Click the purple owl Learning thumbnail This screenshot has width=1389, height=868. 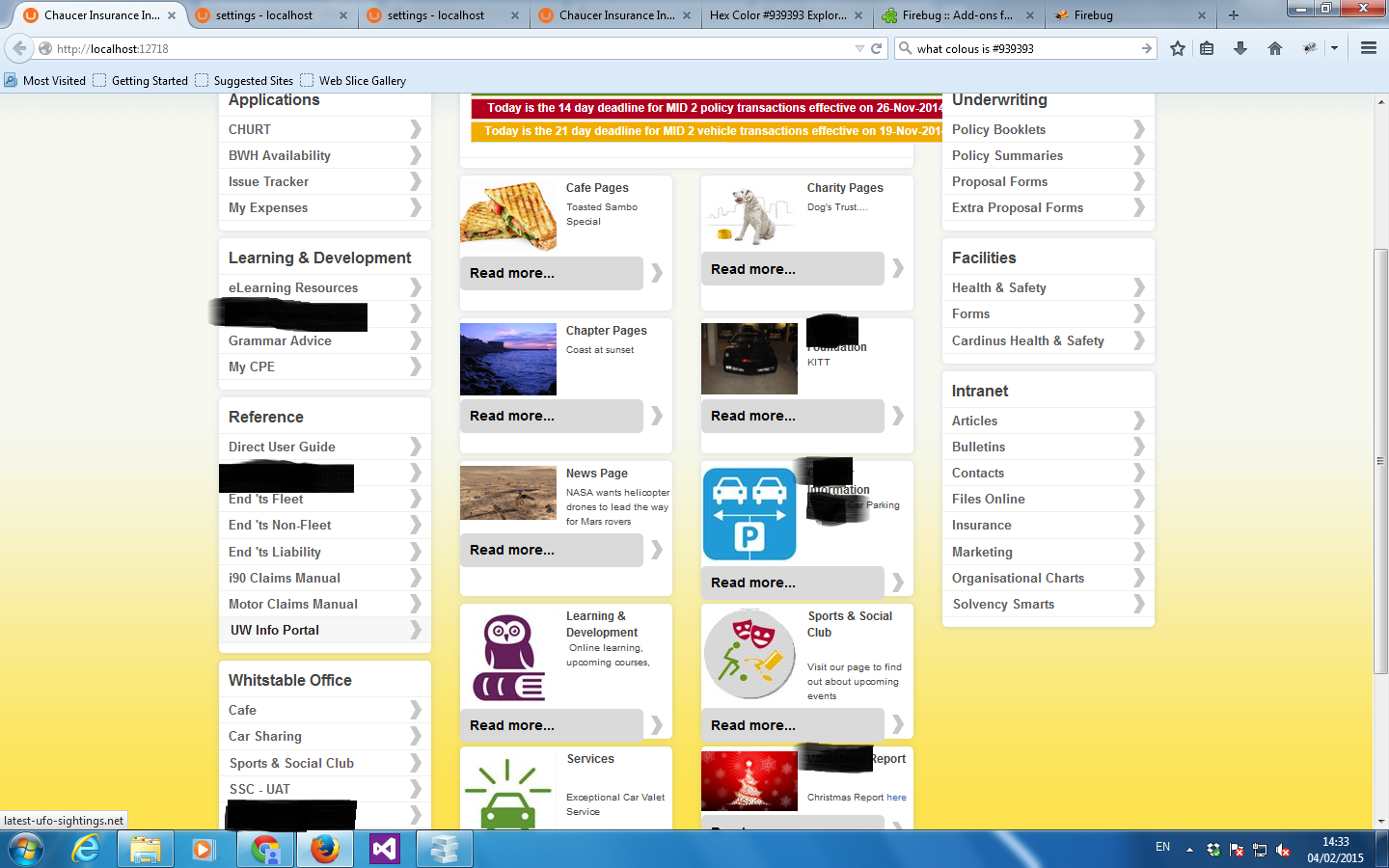point(508,657)
